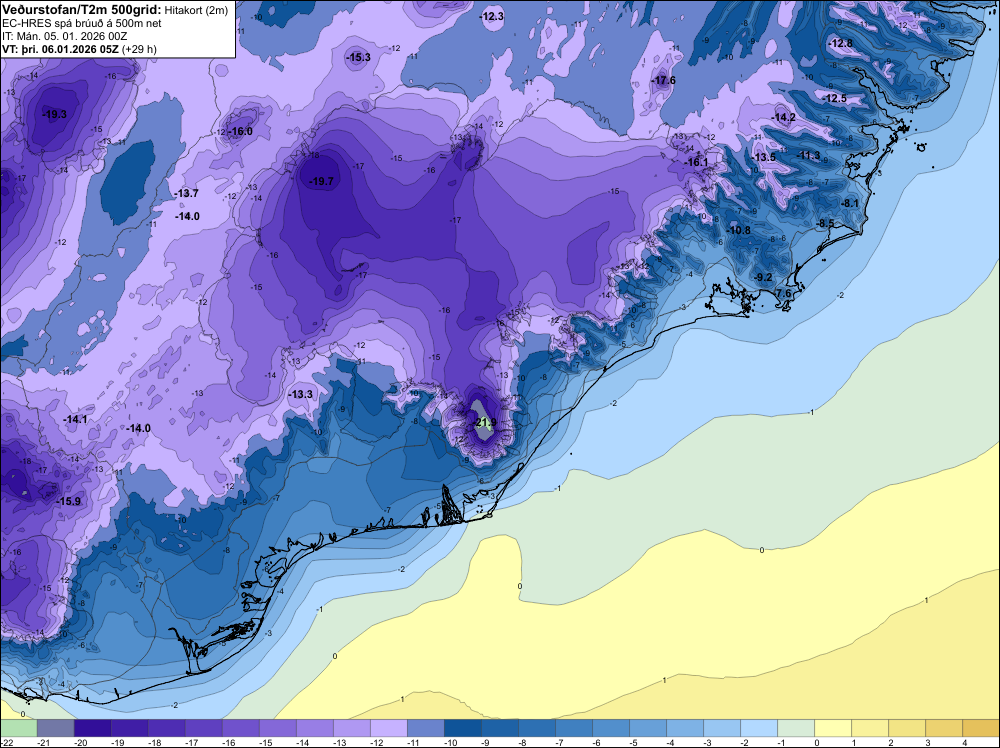1000x748 pixels.
Task: Click the '-13.7' temperature value
Action: (186, 193)
